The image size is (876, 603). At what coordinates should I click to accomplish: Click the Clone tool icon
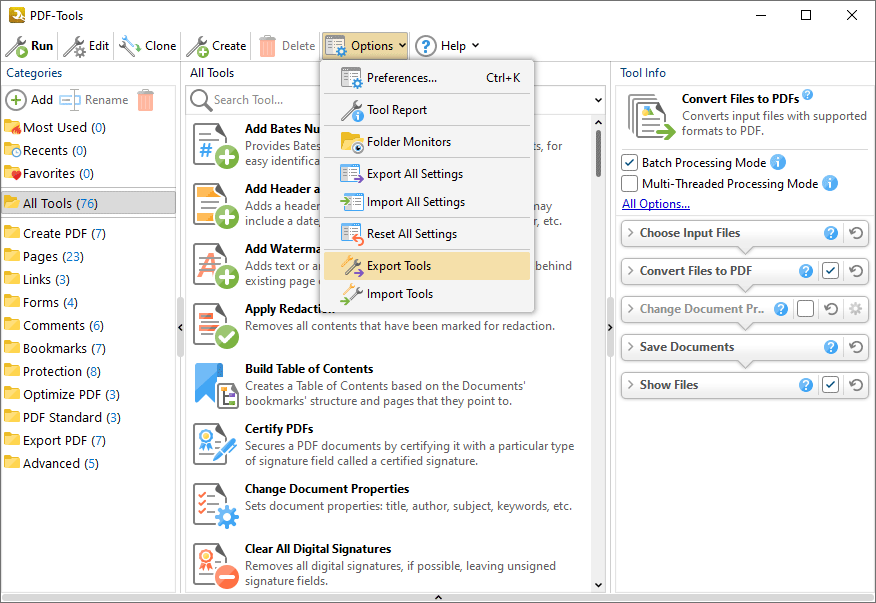tap(130, 46)
